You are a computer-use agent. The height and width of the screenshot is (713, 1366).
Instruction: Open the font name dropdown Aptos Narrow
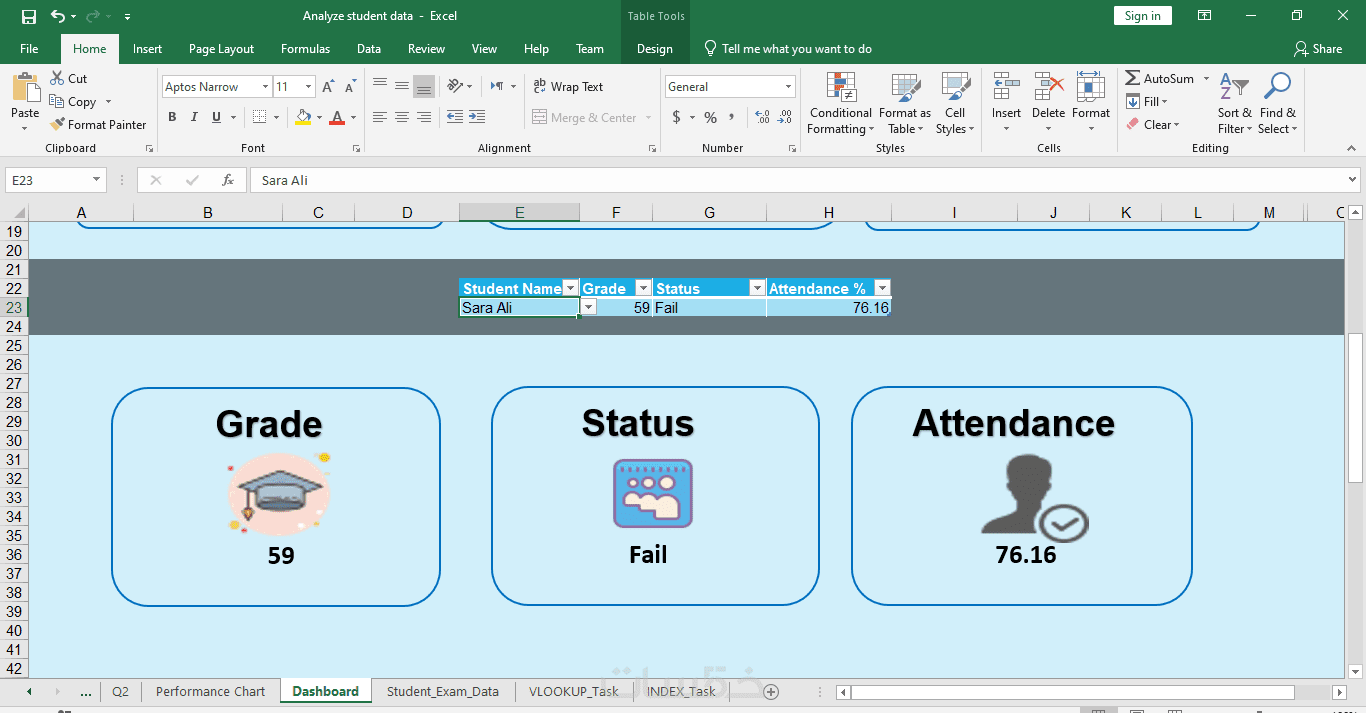[265, 87]
